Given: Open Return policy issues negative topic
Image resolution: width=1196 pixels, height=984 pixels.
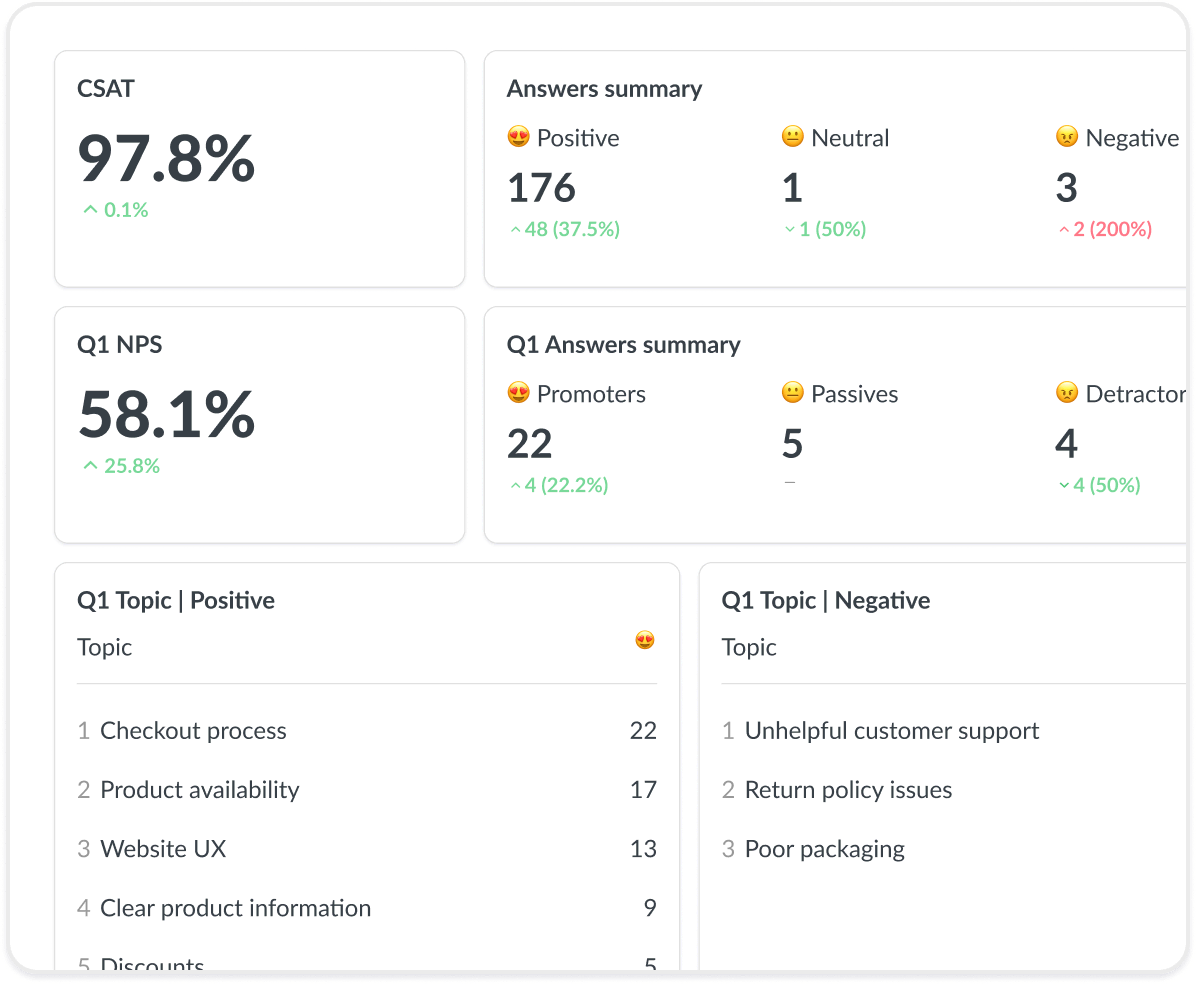Looking at the screenshot, I should (x=848, y=790).
